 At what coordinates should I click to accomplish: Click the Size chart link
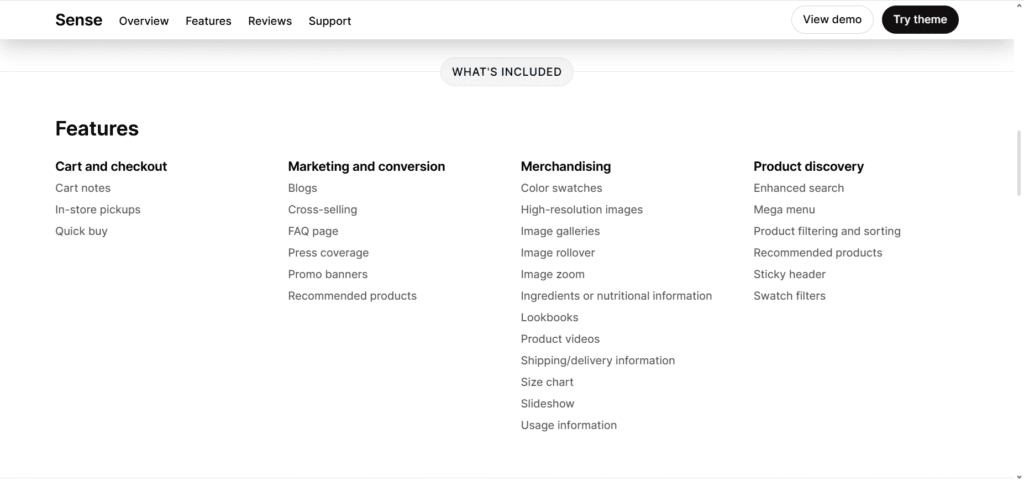coord(547,382)
